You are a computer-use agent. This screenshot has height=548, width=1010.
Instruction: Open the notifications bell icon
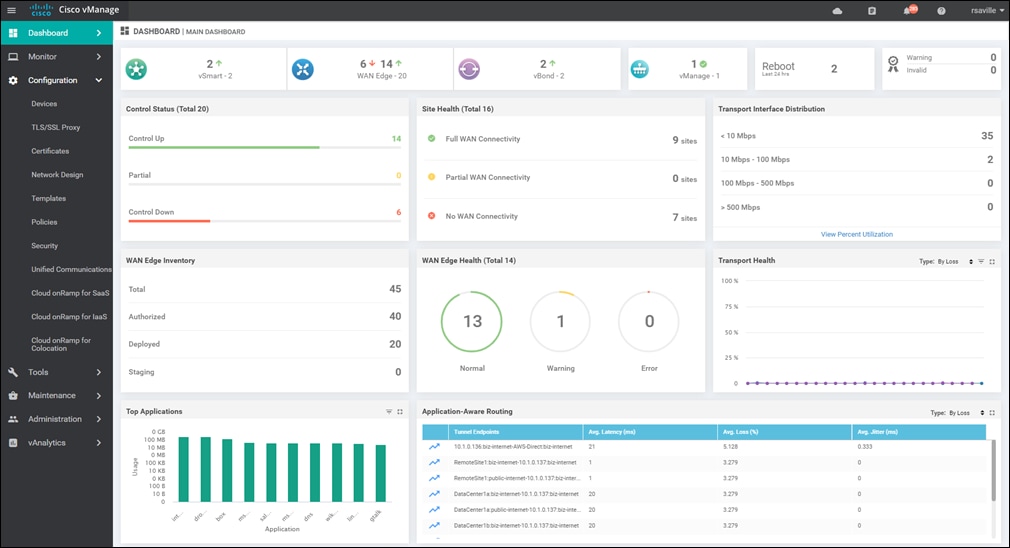coord(908,11)
